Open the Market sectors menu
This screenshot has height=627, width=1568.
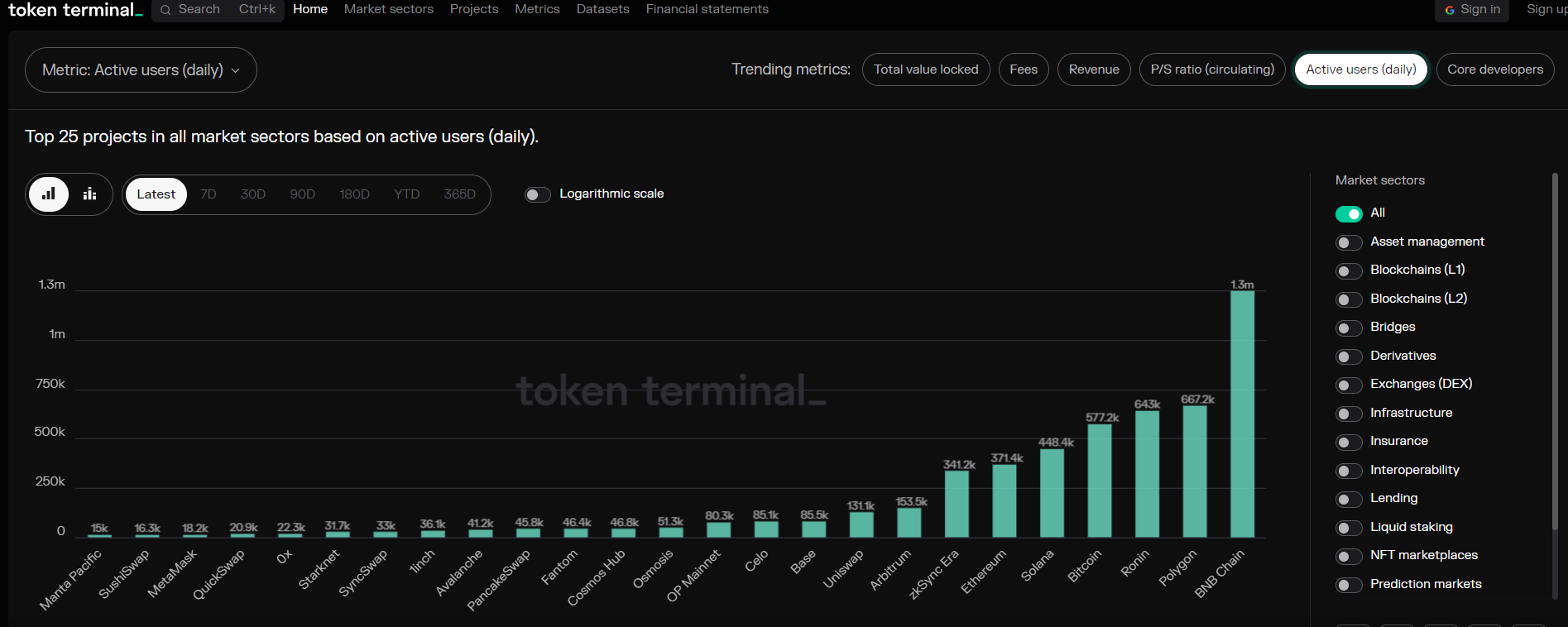(x=388, y=9)
